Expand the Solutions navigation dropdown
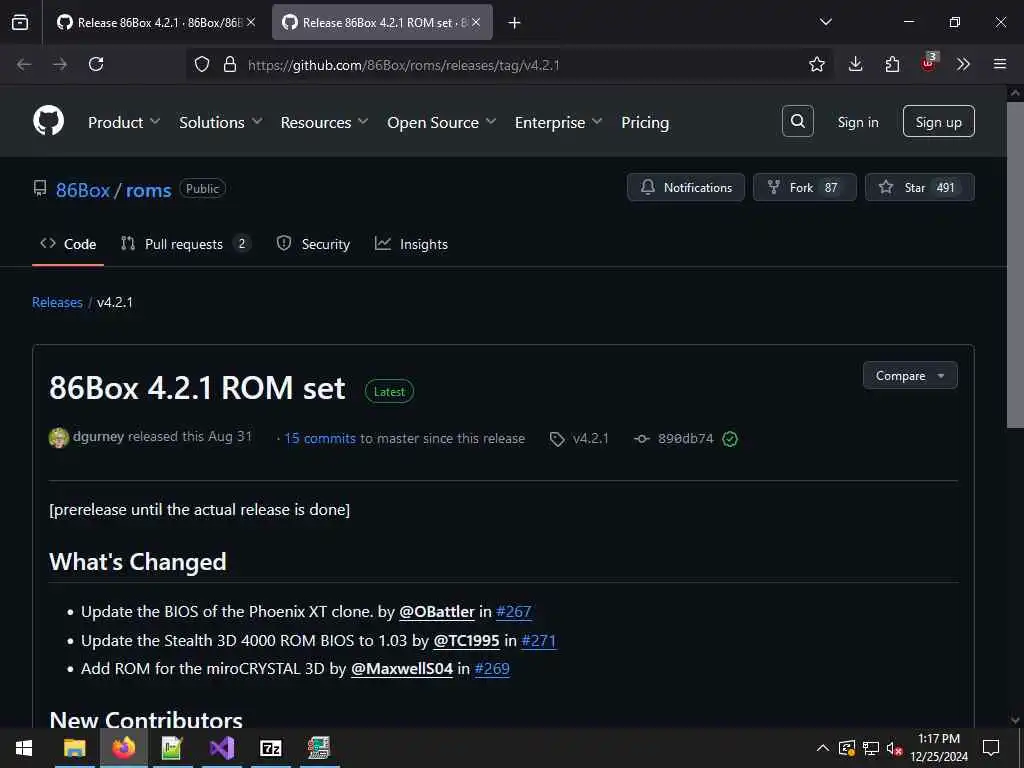Image resolution: width=1024 pixels, height=768 pixels. [x=221, y=122]
